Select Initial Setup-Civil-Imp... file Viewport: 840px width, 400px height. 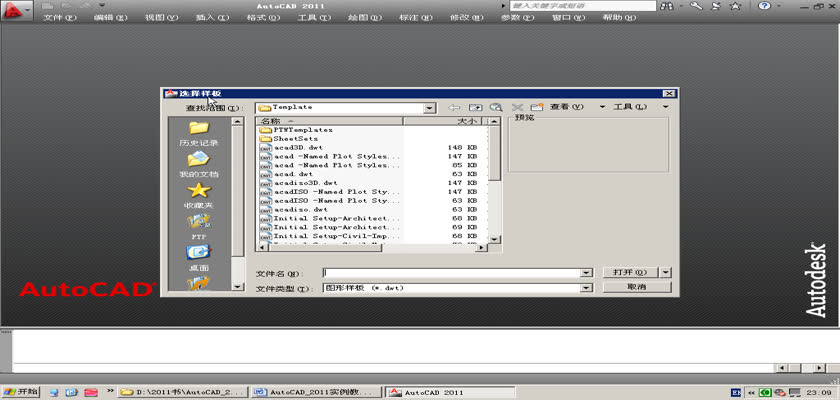tap(330, 236)
